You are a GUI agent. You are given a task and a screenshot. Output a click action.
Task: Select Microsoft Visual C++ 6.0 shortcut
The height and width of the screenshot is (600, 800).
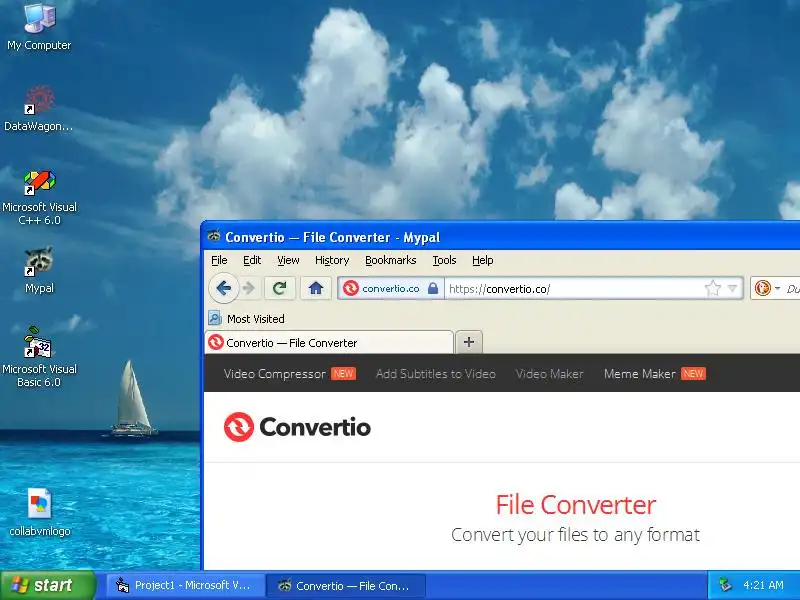point(39,198)
